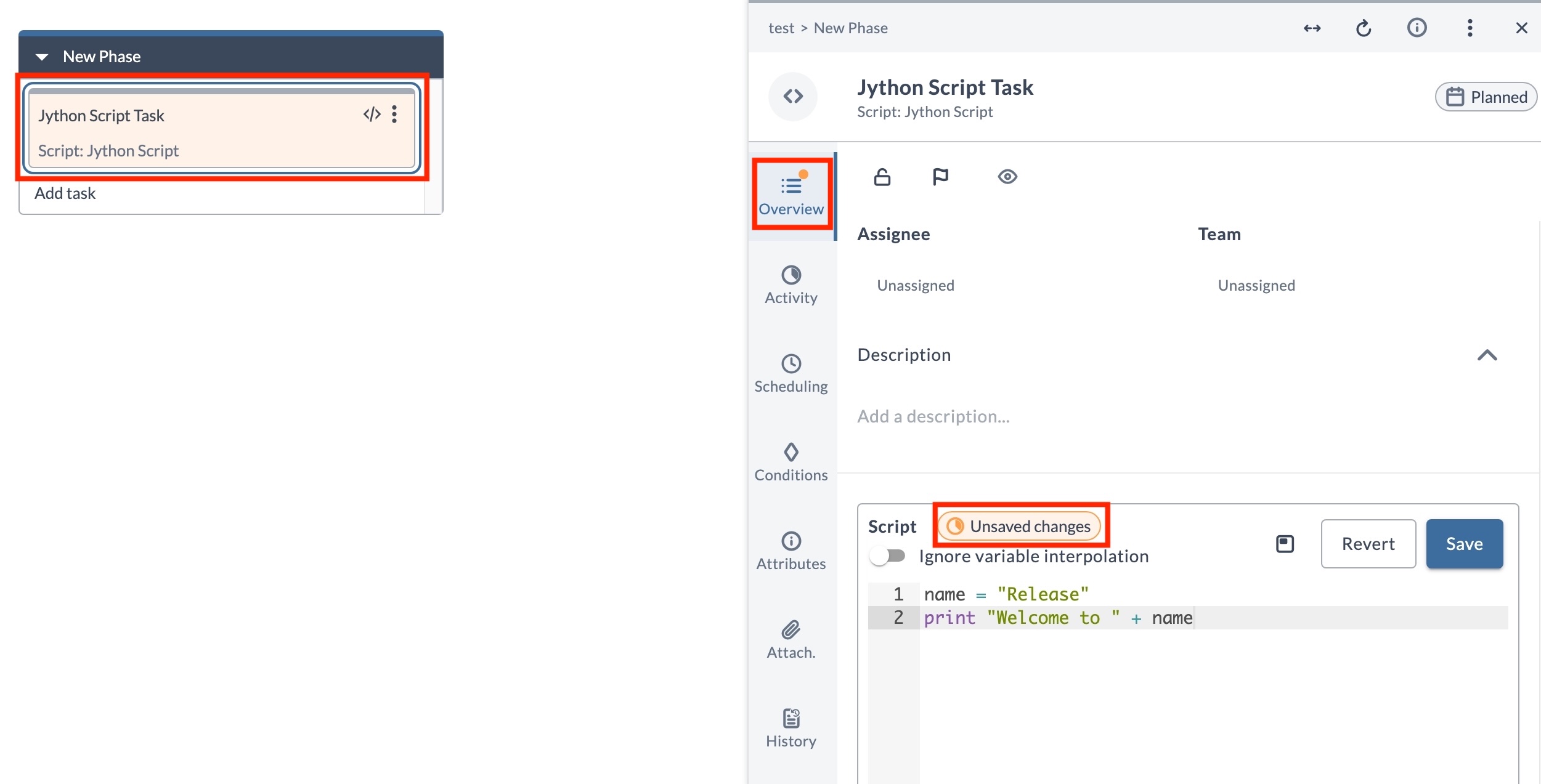
Task: Click the refresh icon in panel header
Action: coord(1364,28)
